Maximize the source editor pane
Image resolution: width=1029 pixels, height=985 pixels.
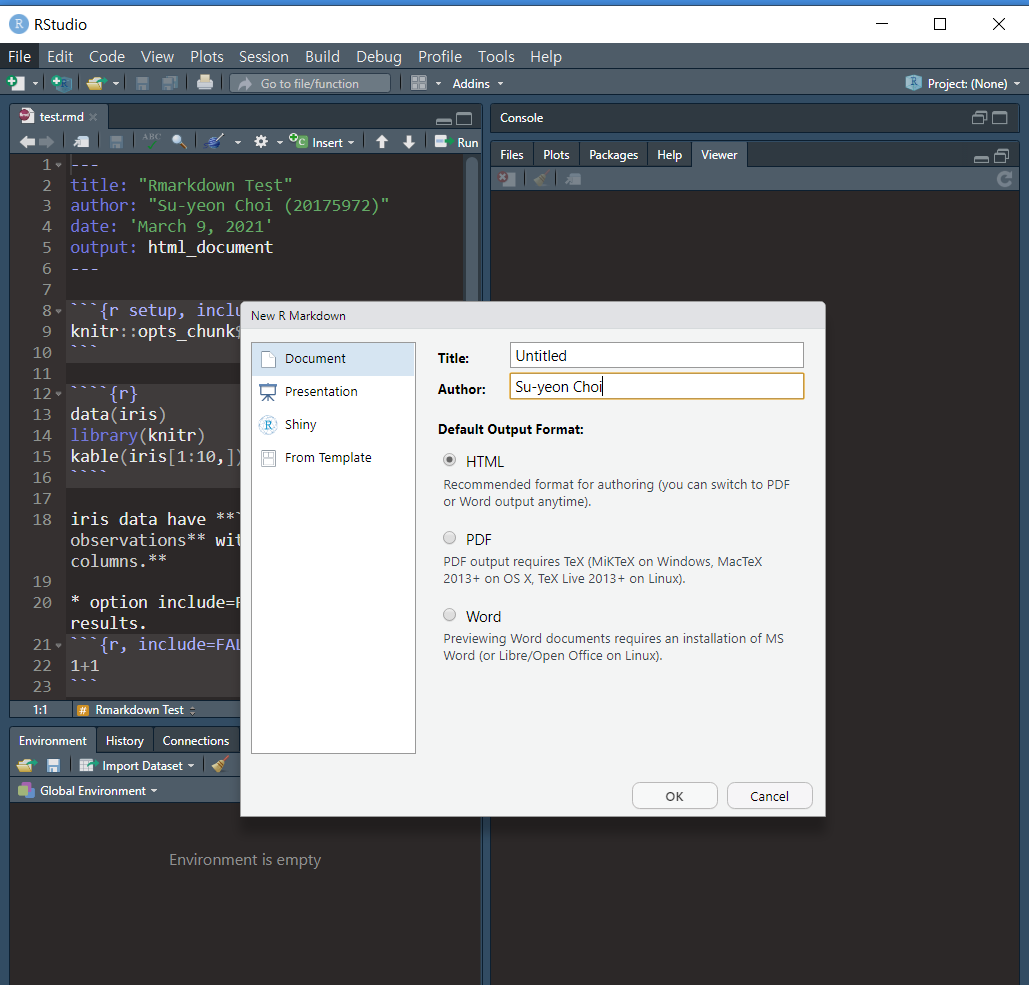click(464, 119)
